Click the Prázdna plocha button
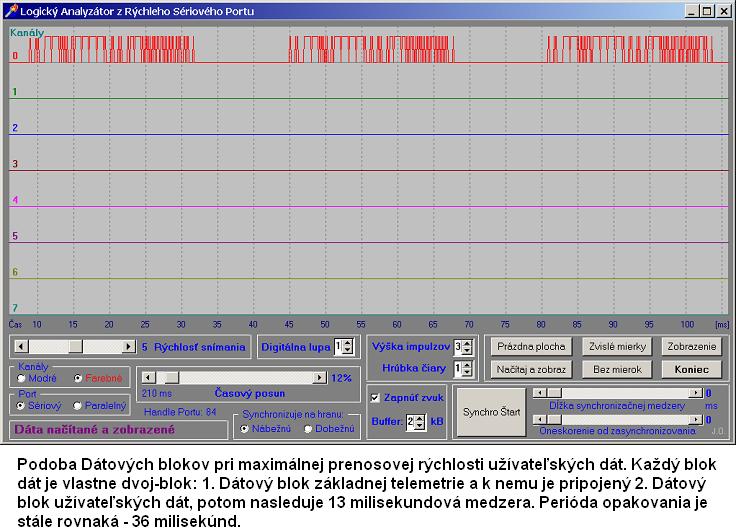The height and width of the screenshot is (532, 736). pos(531,347)
